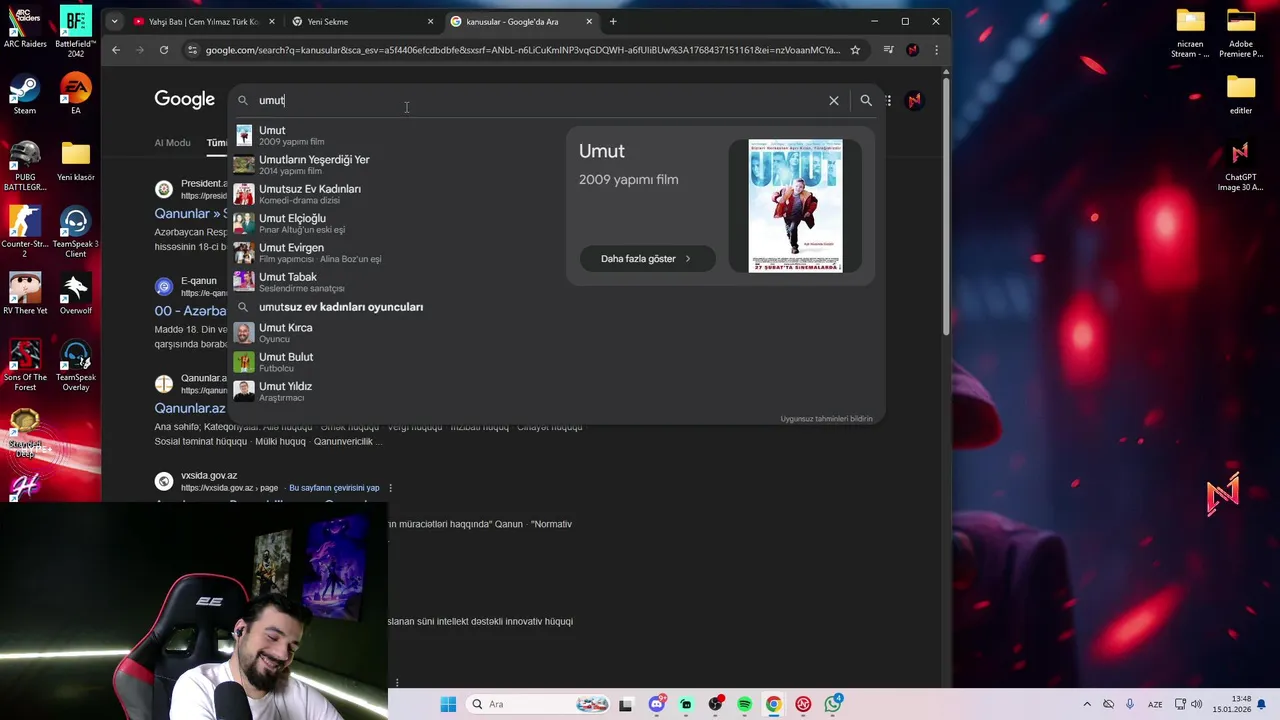Open the Google apps grid icon
The image size is (1280, 720).
coord(888,100)
